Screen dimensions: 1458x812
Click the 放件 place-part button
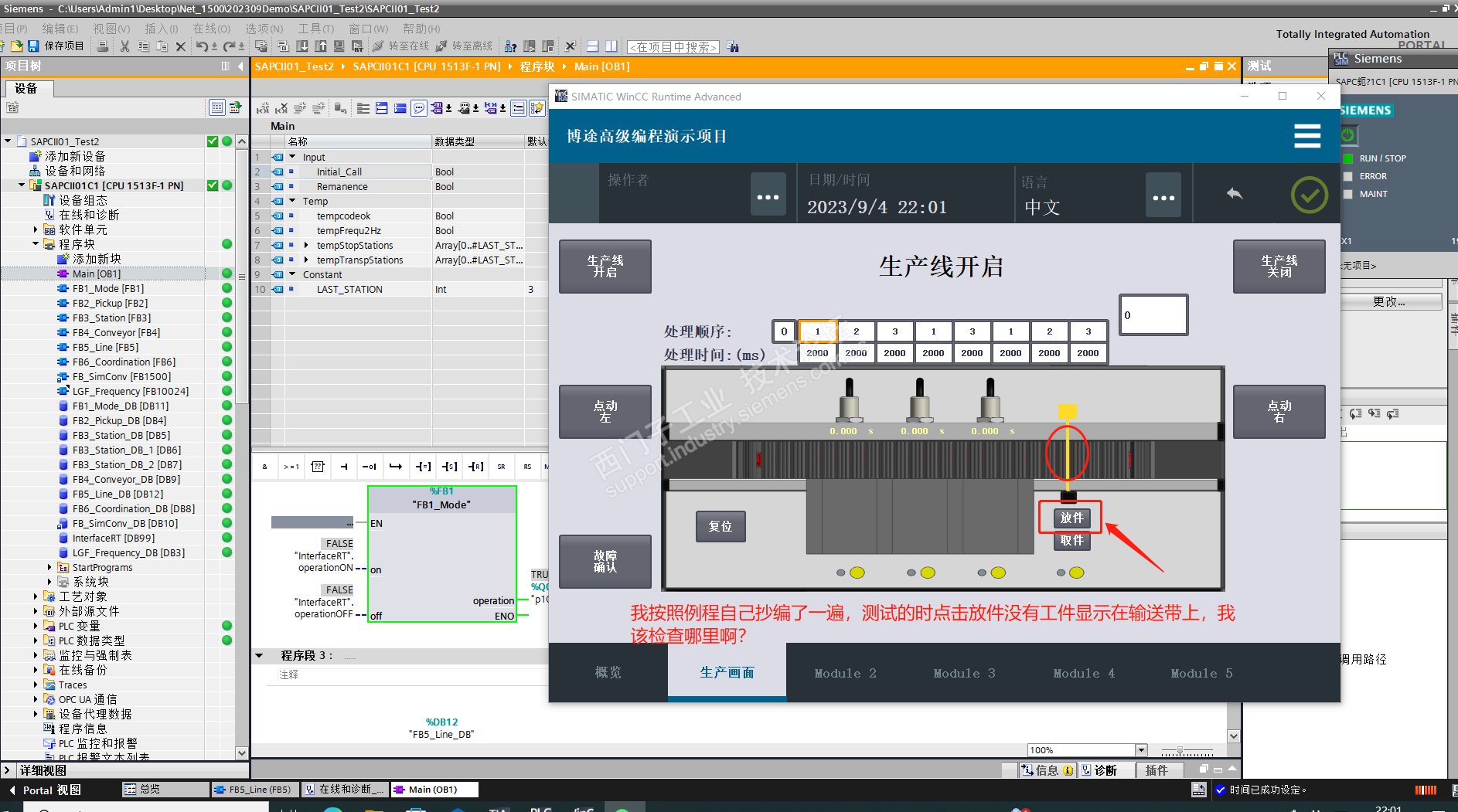click(1071, 518)
